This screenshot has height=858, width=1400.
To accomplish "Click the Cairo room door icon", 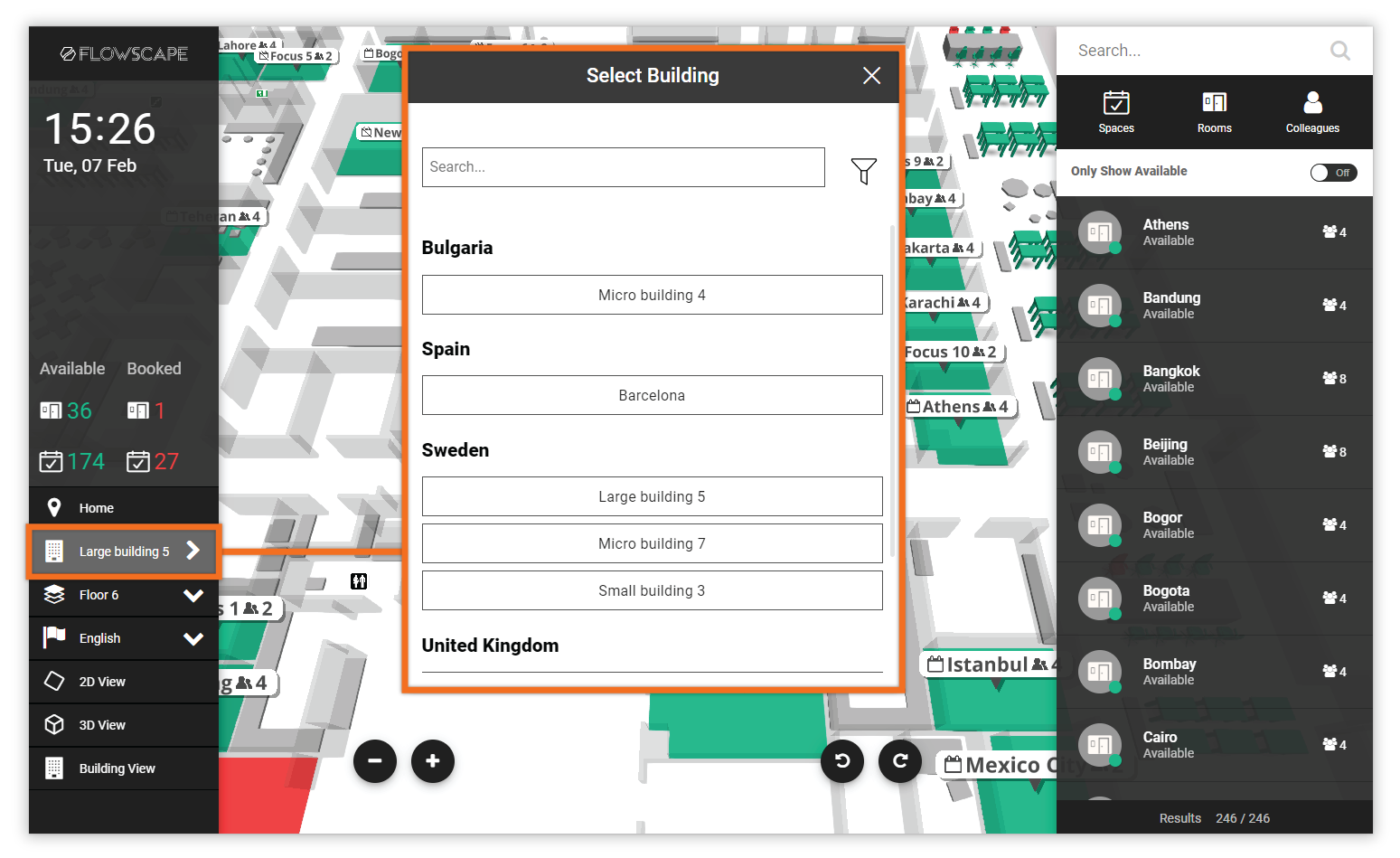I will point(1100,745).
